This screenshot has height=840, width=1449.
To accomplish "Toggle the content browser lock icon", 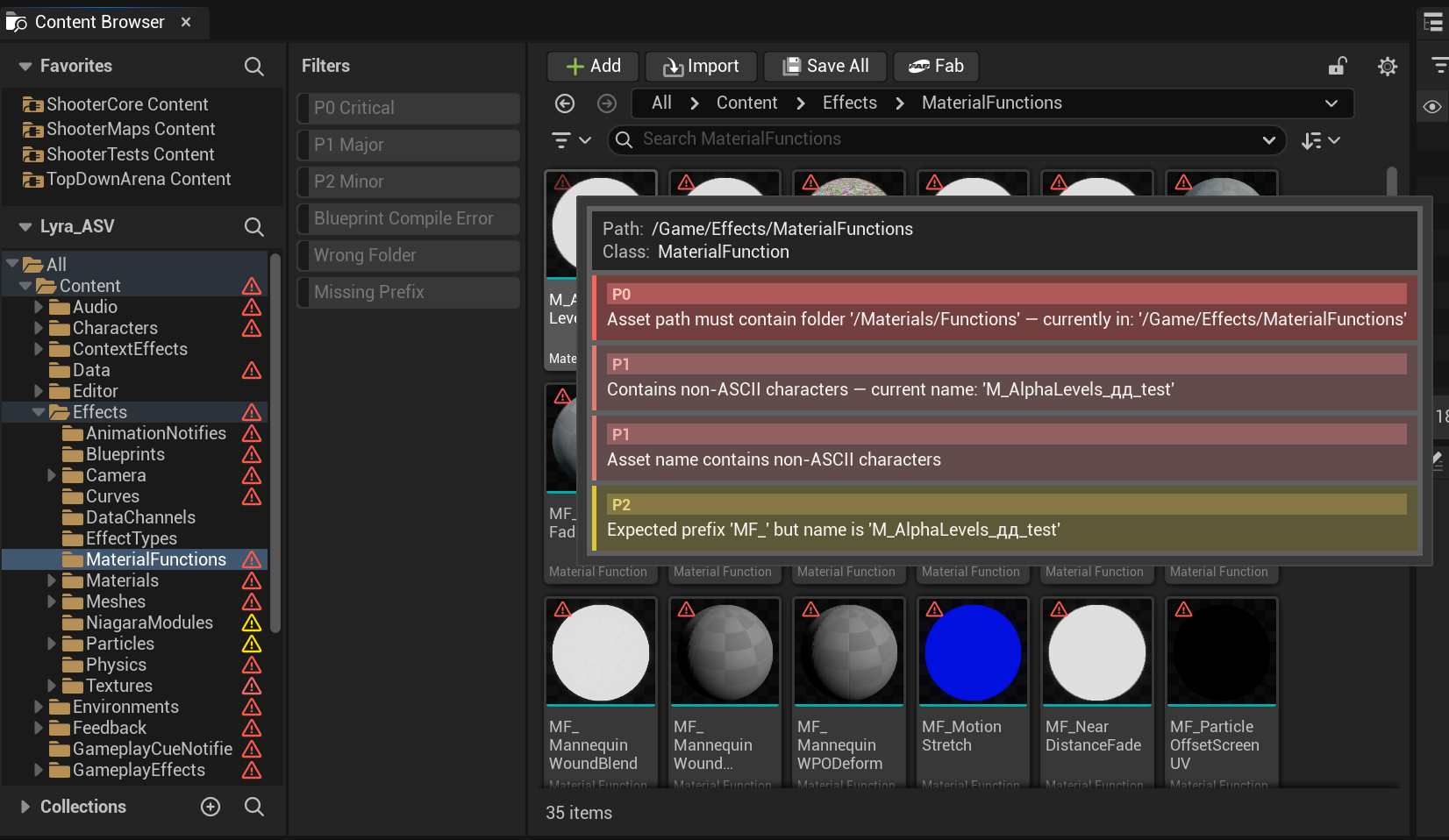I will (x=1338, y=67).
